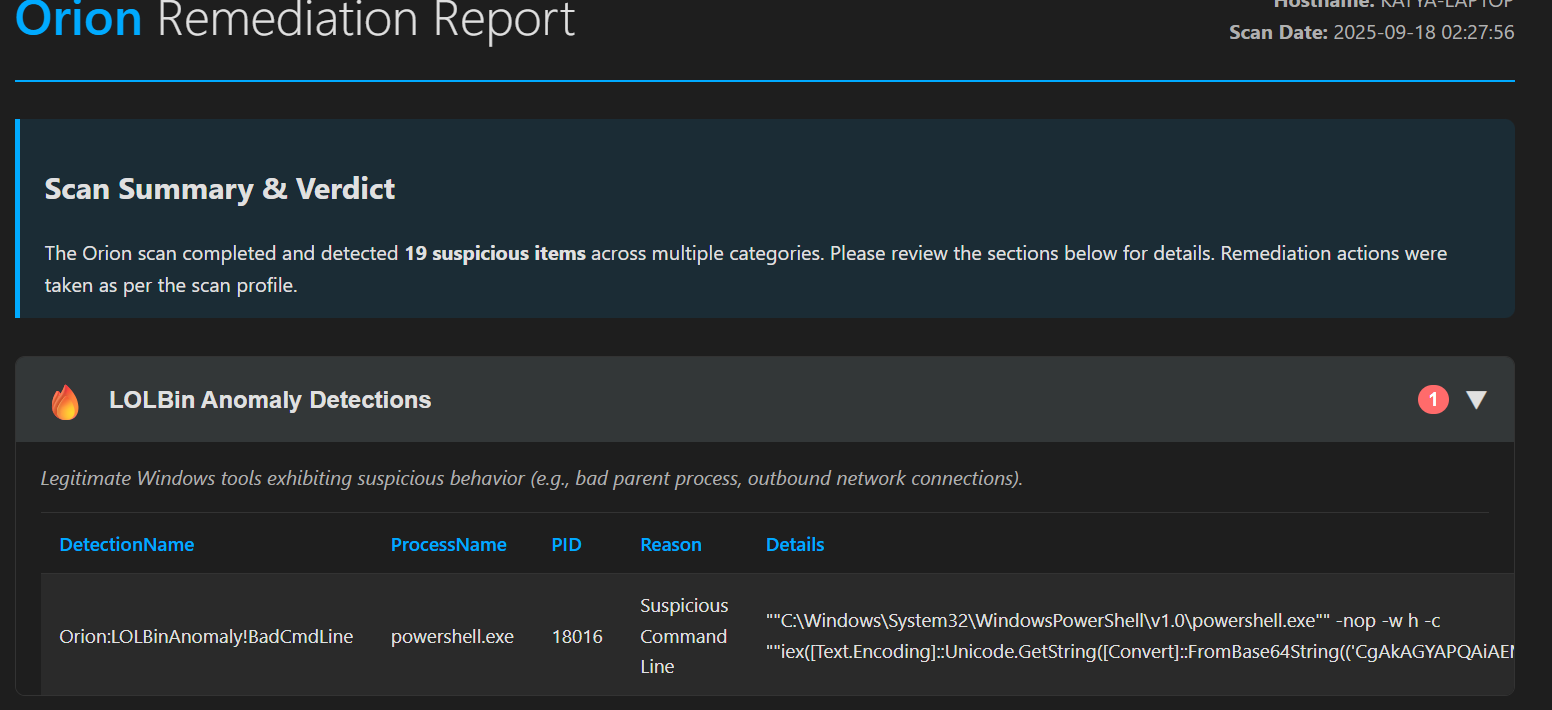Click the Reason column header
Screen dimensions: 1552x710
tap(671, 545)
